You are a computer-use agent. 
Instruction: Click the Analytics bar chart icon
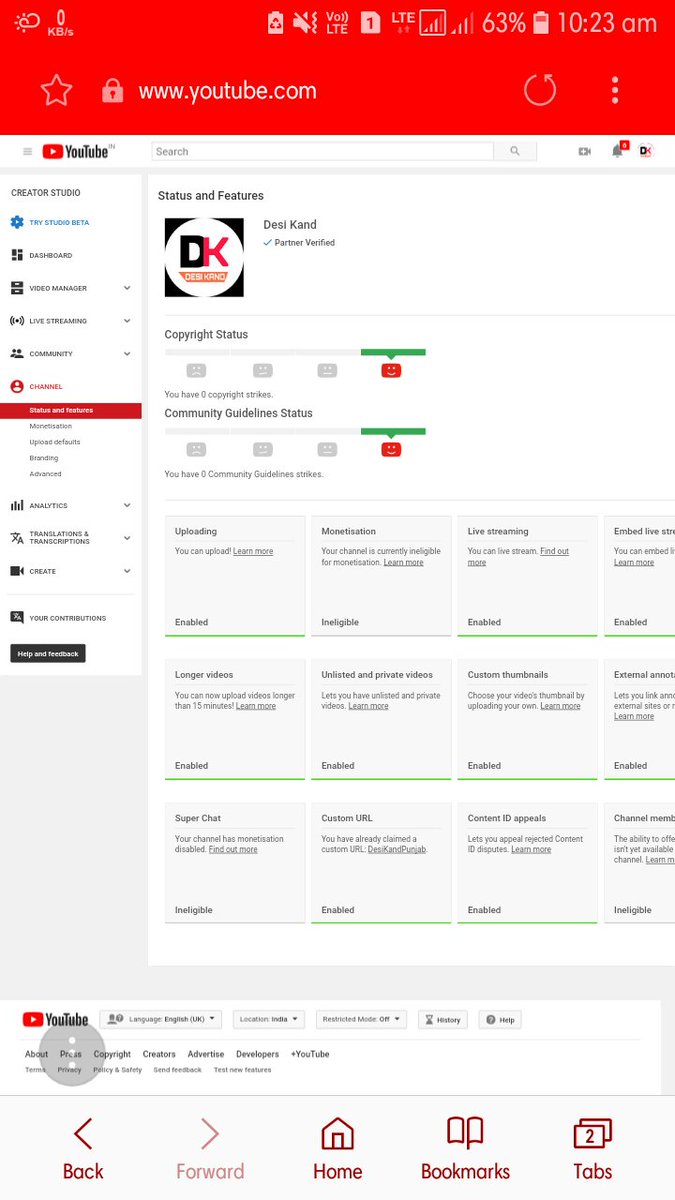click(17, 506)
